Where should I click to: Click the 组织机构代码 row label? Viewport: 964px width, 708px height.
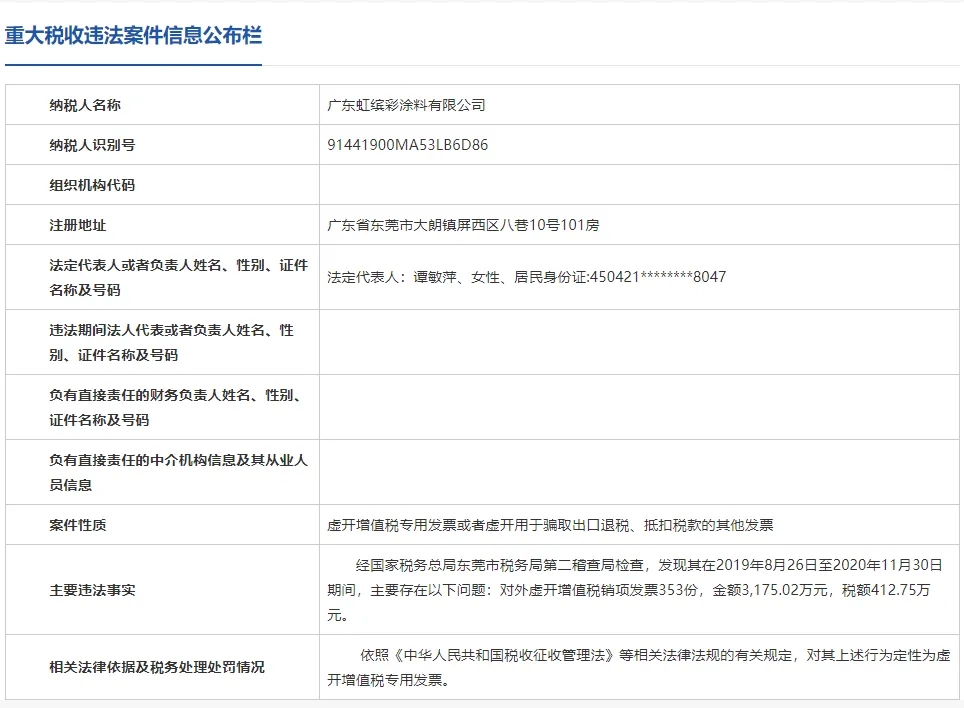point(92,185)
